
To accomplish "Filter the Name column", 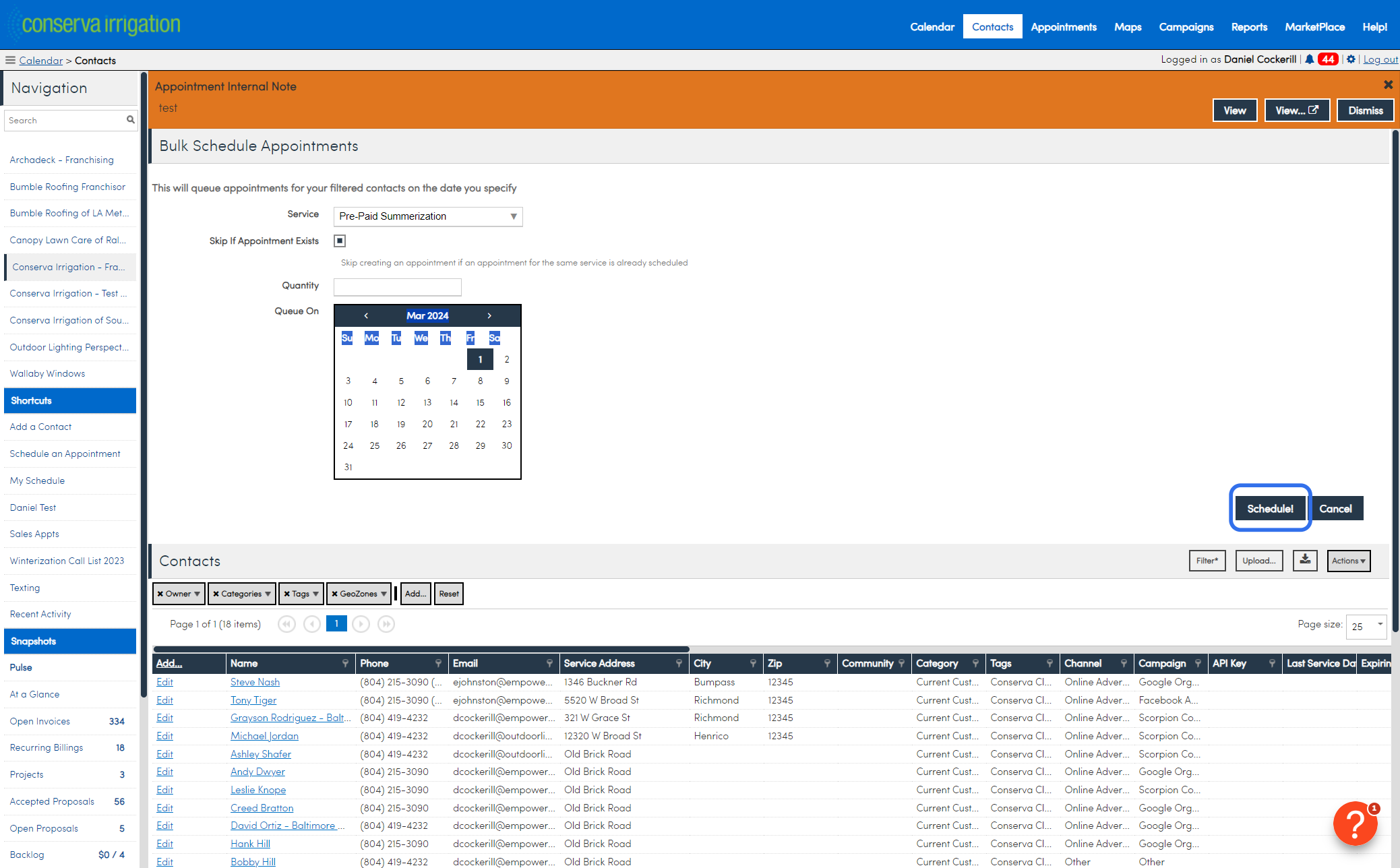I will tap(345, 663).
